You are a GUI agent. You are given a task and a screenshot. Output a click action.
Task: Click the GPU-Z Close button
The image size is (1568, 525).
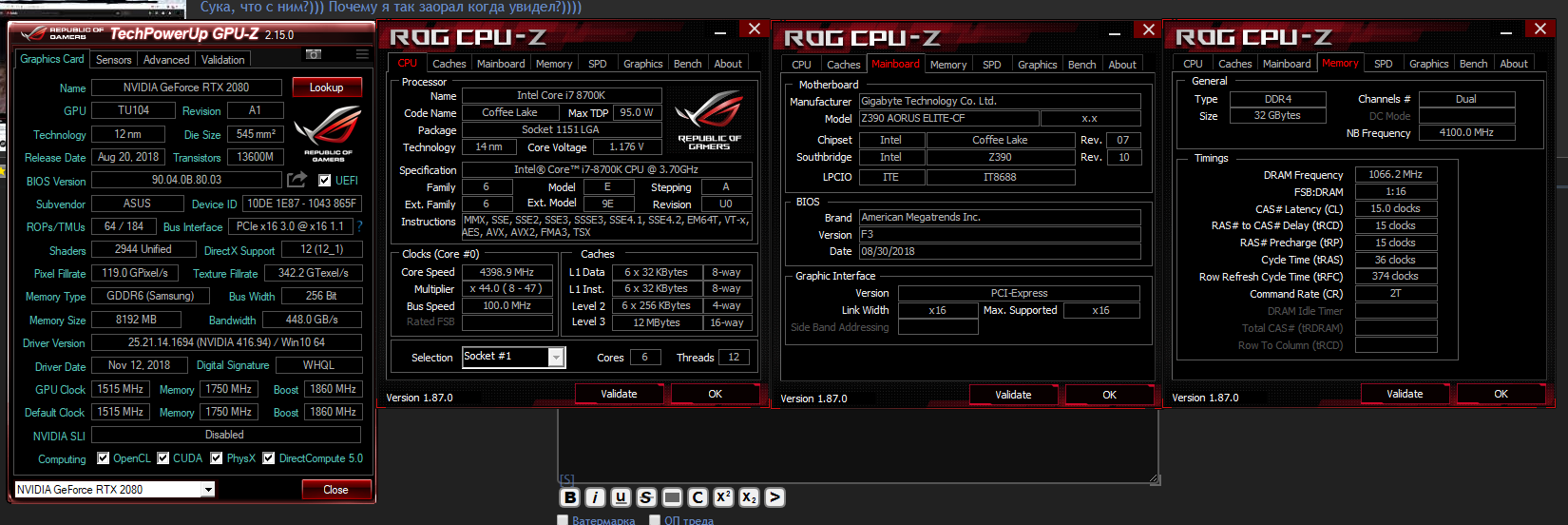pos(335,489)
